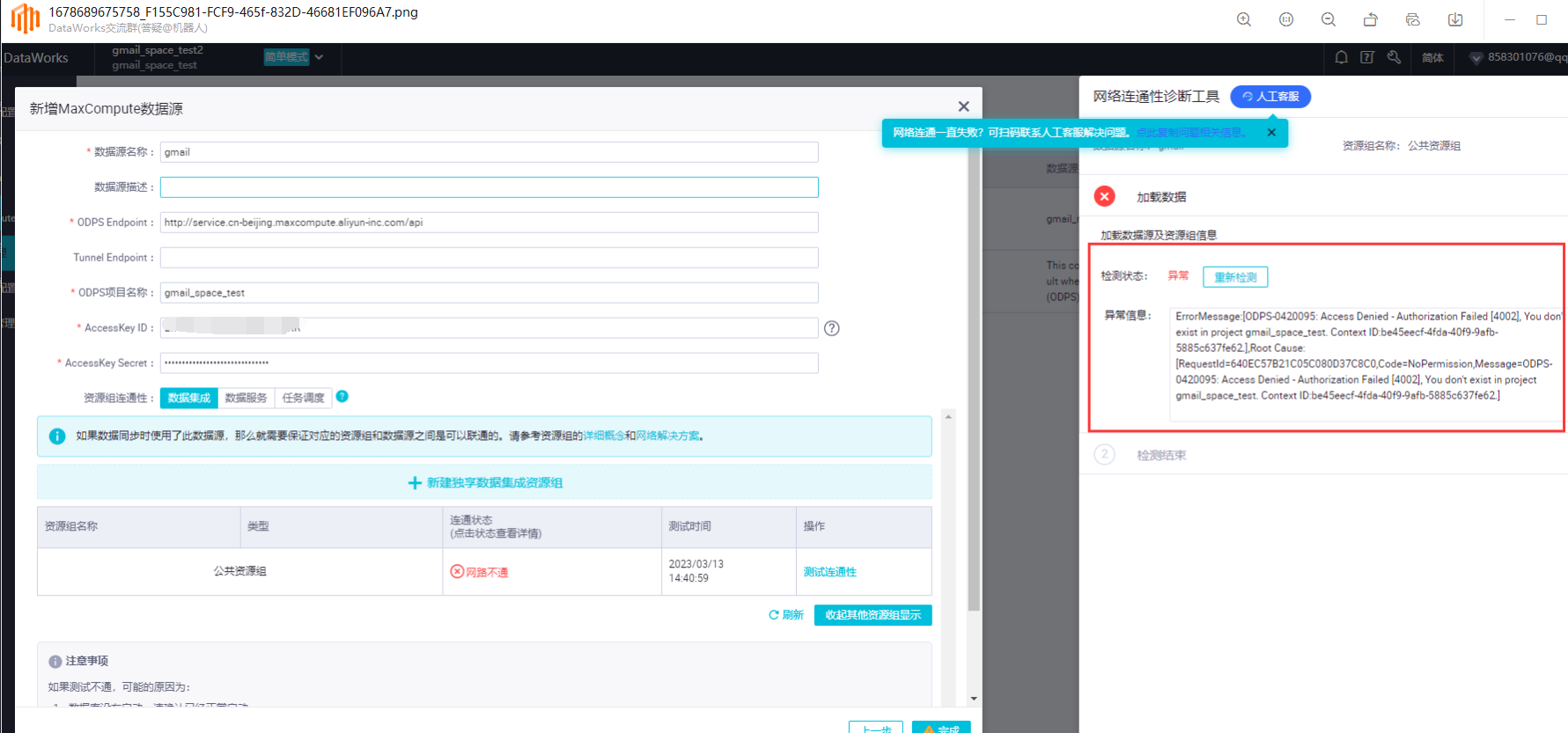1568x733 pixels.
Task: Click the AccessKey ID input field
Action: 490,328
